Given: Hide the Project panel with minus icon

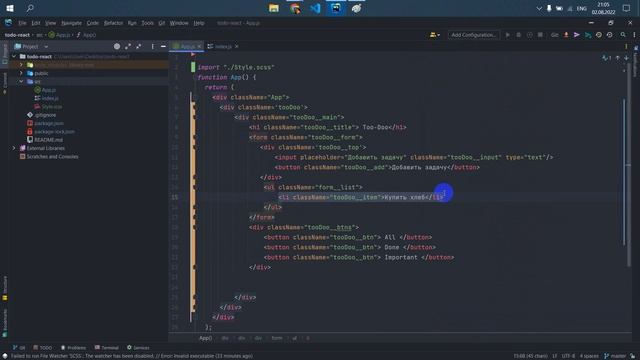Looking at the screenshot, I should click(163, 47).
